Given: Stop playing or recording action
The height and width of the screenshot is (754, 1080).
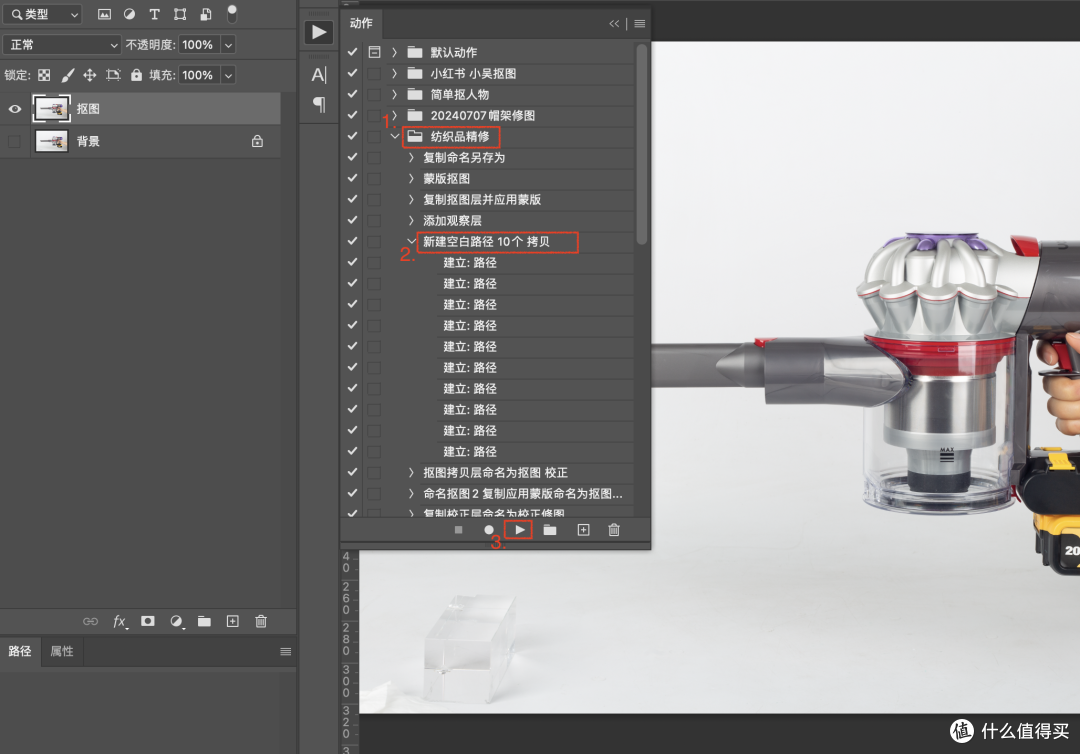Looking at the screenshot, I should pyautogui.click(x=459, y=530).
